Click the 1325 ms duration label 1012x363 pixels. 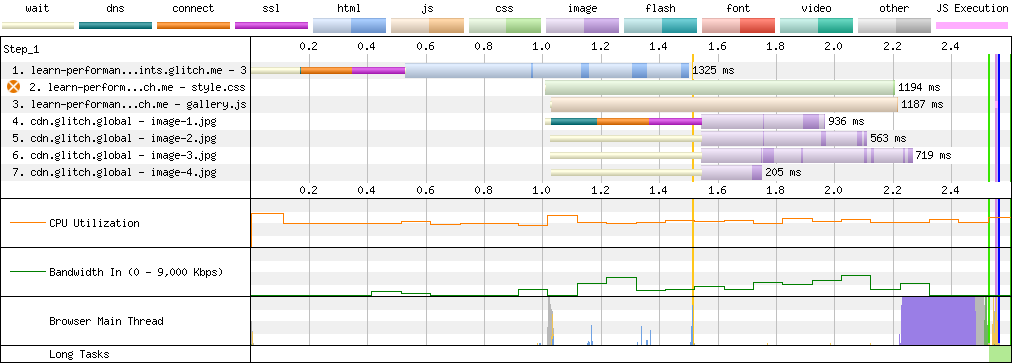tap(713, 70)
